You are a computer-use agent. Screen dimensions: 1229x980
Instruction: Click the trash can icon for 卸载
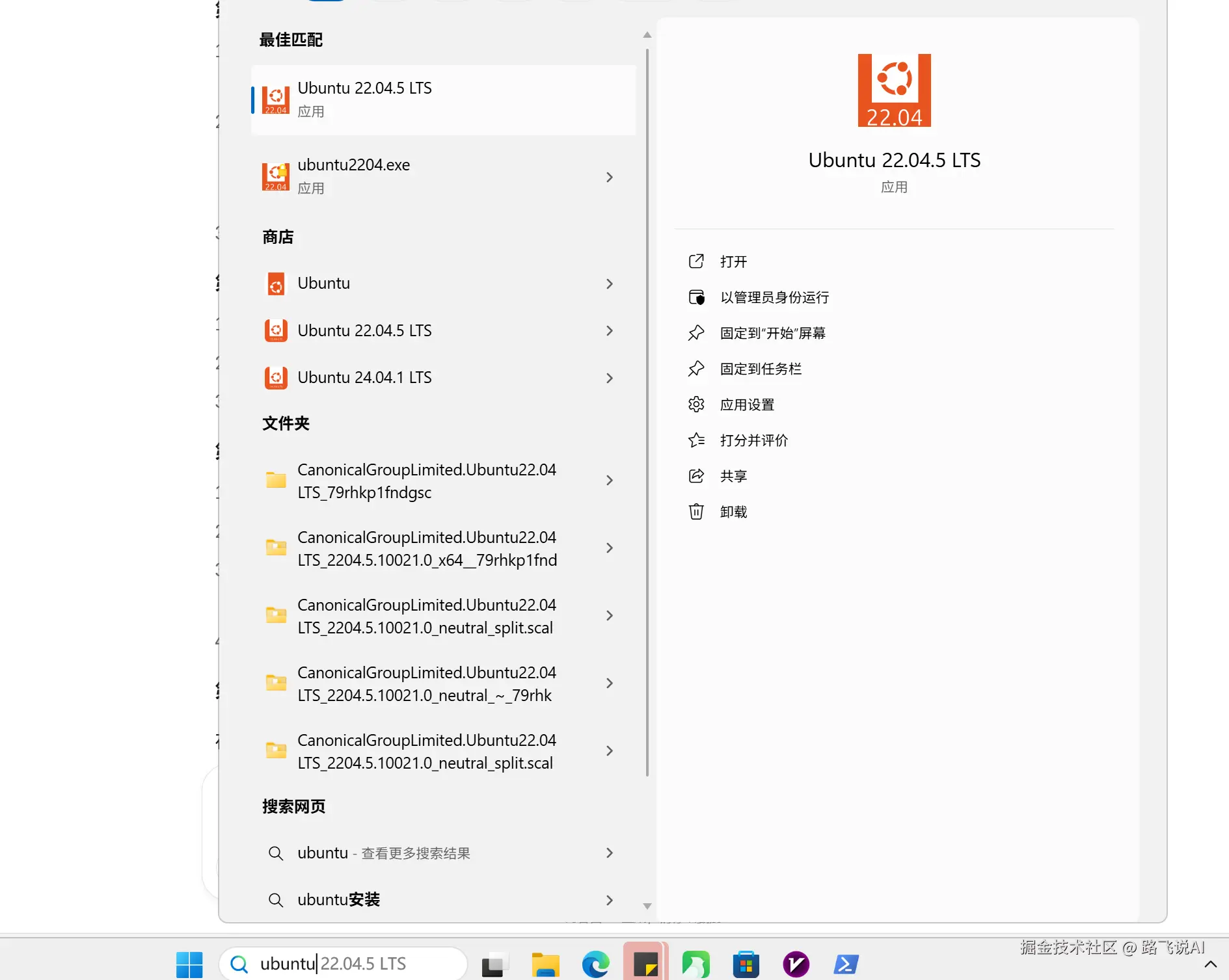(x=696, y=512)
